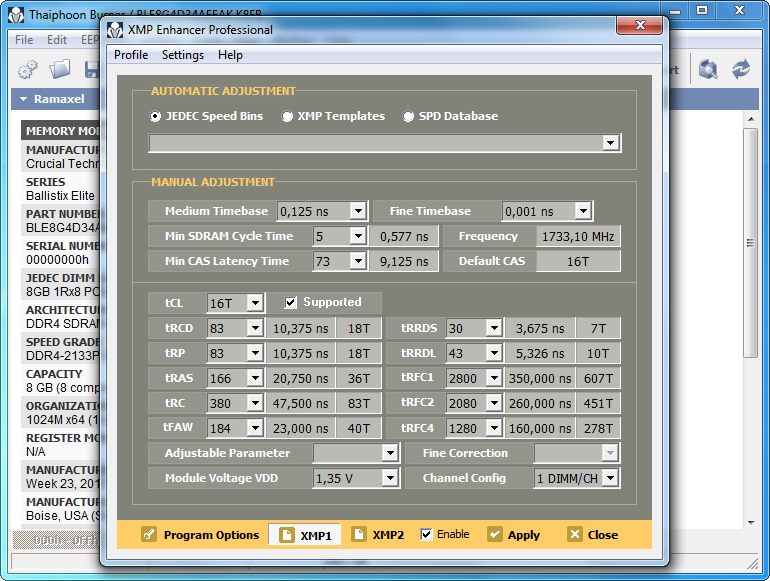The height and width of the screenshot is (581, 770).
Task: Click the XMP Enhancer Professional title icon
Action: (115, 30)
